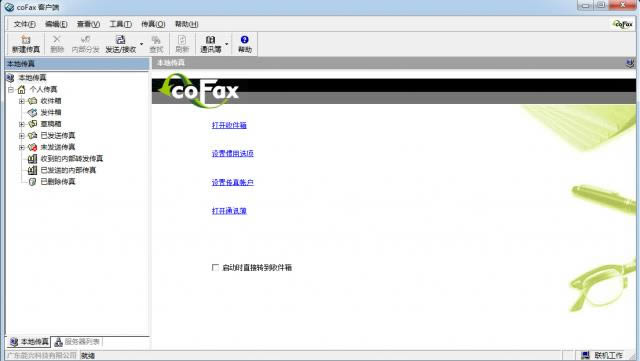This screenshot has width=640, height=361.
Task: Click the 收件箱 inbox folder icon
Action: (32, 101)
